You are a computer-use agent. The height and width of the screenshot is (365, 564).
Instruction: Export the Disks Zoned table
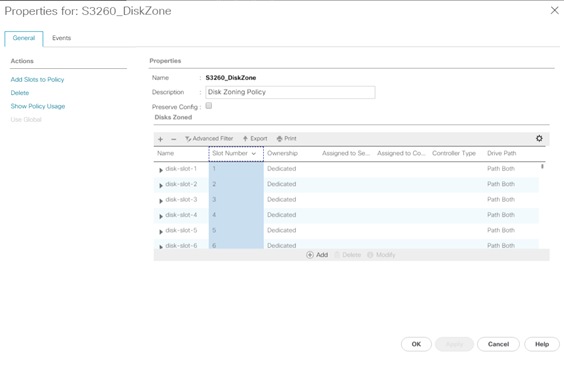255,138
